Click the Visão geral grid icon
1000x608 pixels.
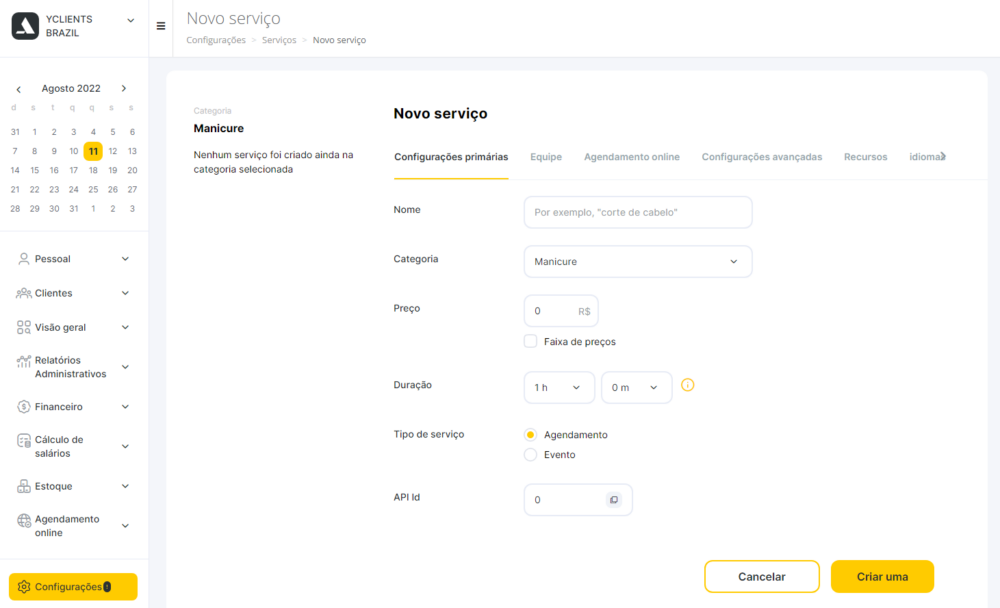tap(24, 327)
